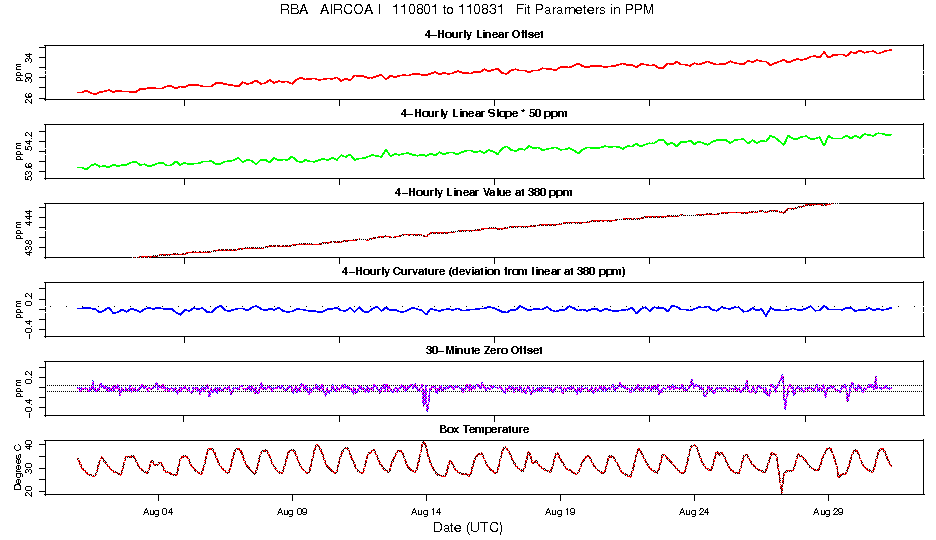Click the Box Temperature peak at Aug 14
The image size is (936, 540).
click(423, 443)
